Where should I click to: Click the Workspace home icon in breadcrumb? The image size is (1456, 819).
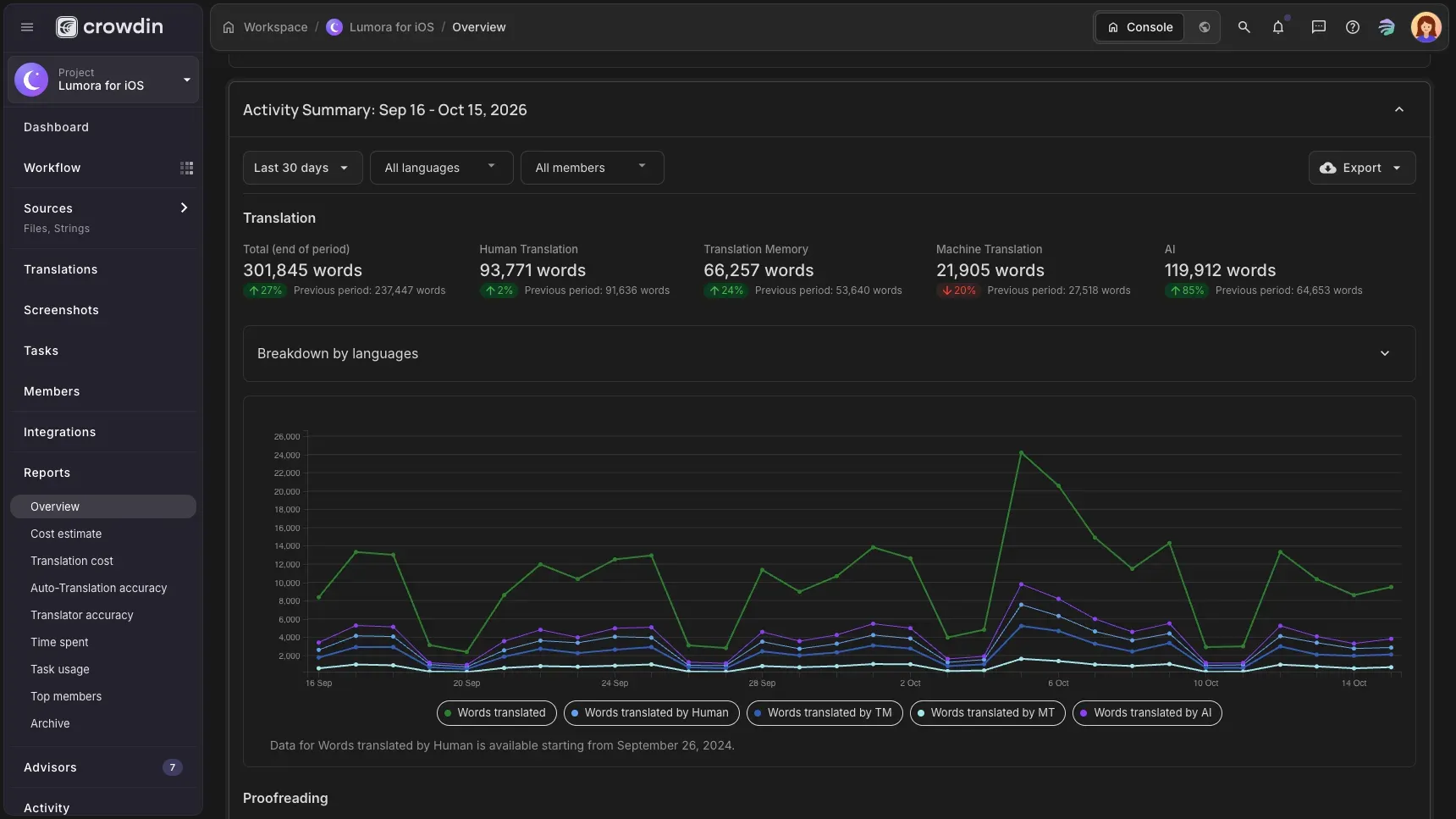coord(229,27)
